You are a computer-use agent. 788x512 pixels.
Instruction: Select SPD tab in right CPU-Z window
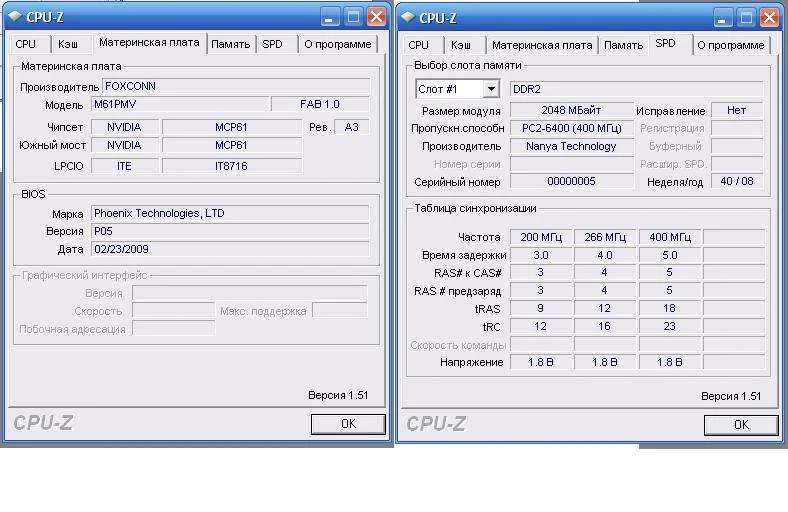[x=665, y=44]
